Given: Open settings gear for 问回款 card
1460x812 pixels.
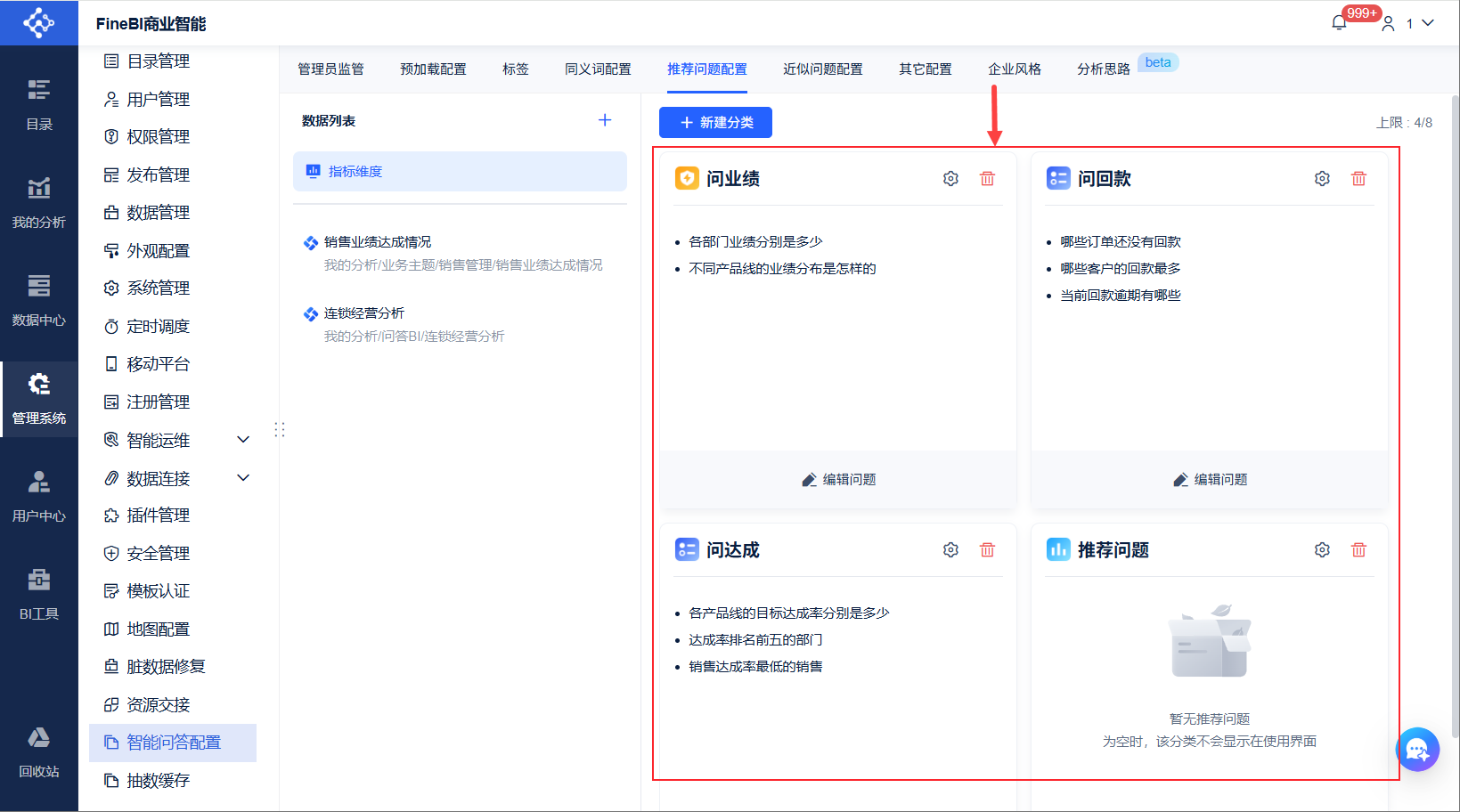Looking at the screenshot, I should 1322,179.
